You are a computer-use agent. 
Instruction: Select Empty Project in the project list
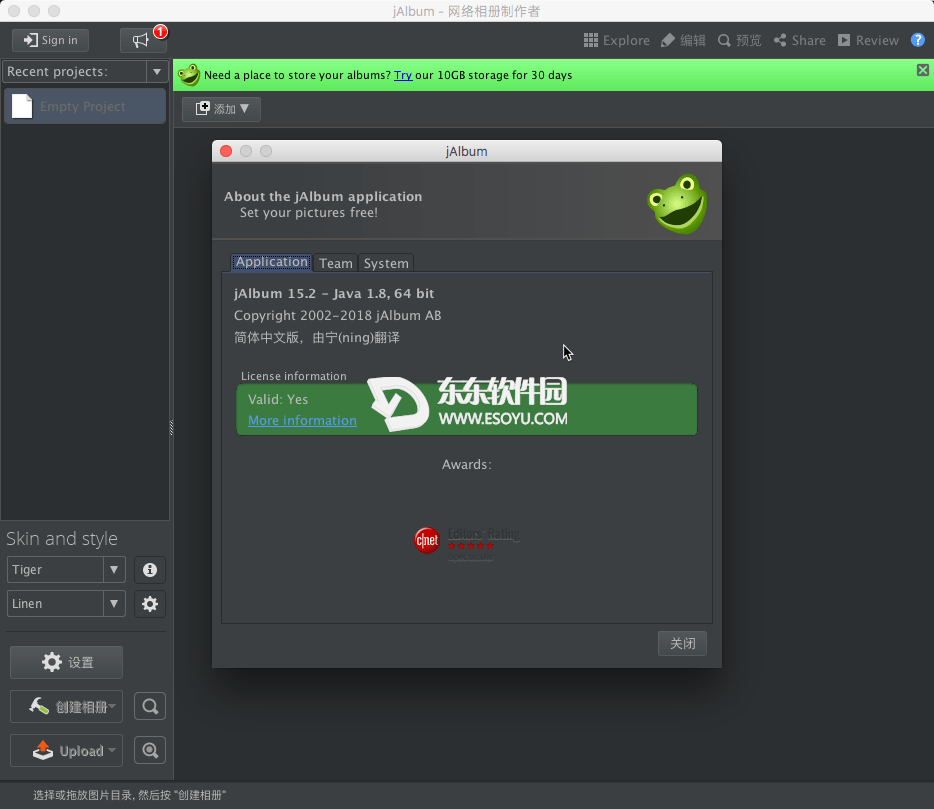coord(85,106)
